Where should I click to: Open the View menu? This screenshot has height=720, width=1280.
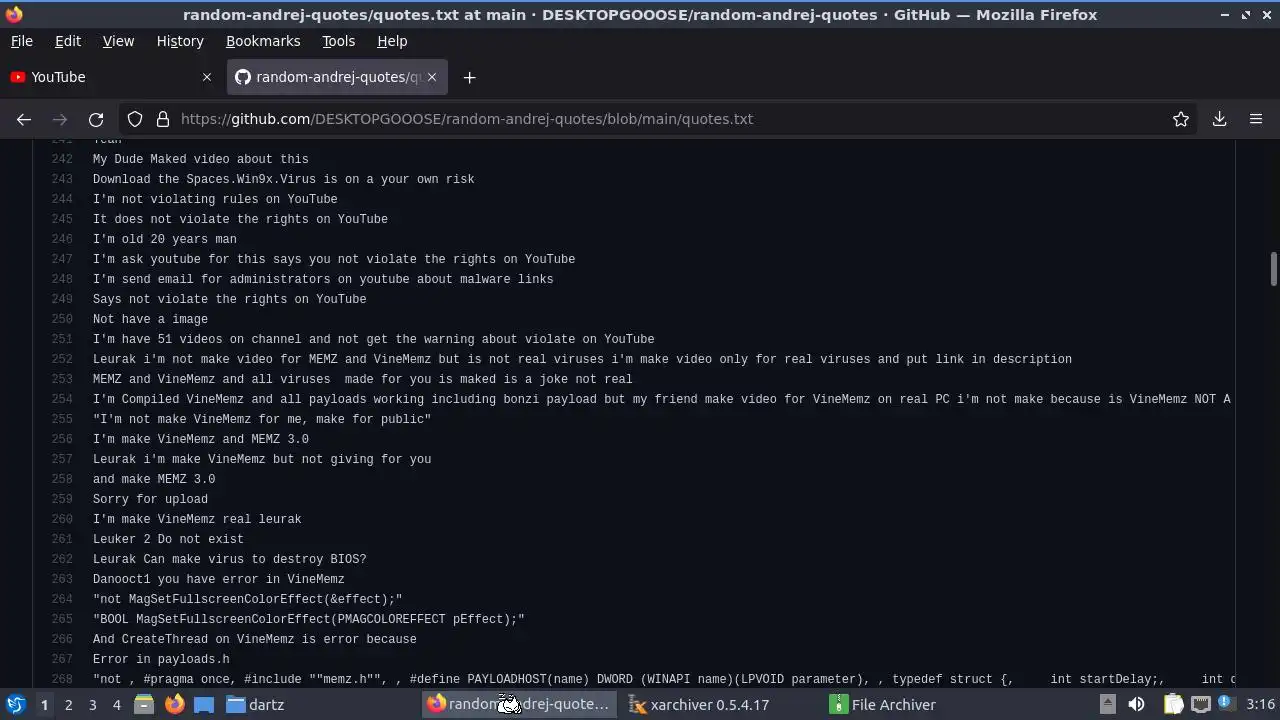(x=118, y=41)
